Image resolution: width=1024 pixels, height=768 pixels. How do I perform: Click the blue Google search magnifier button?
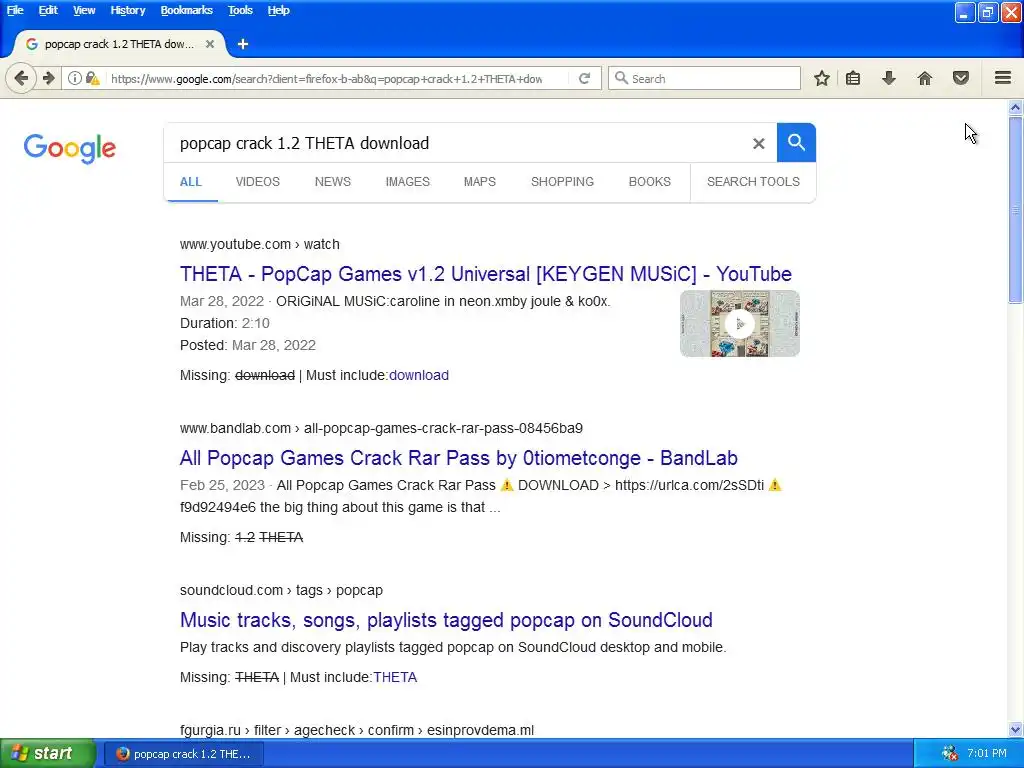(x=796, y=142)
